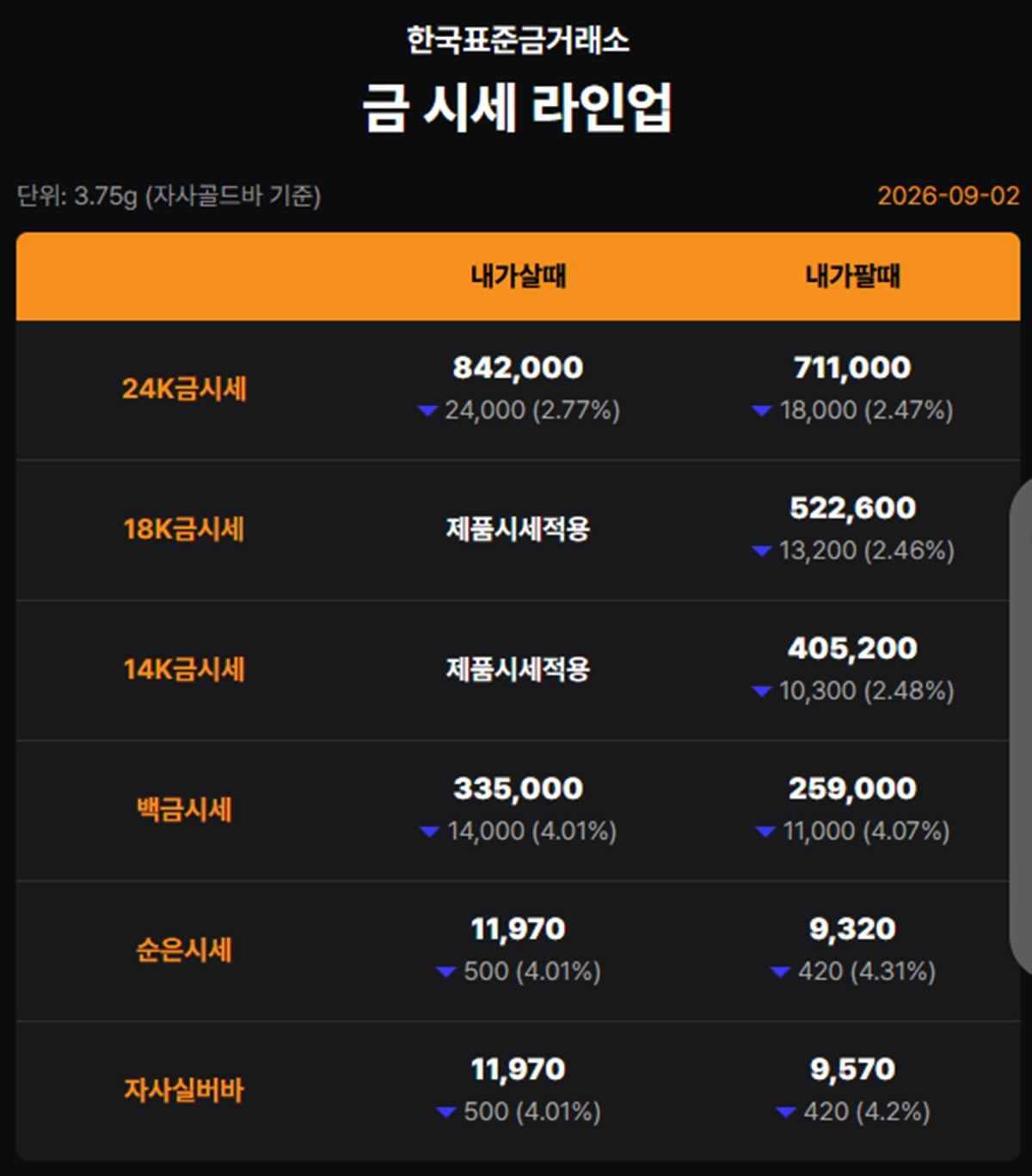Click 제품시세적용 in the 14K row
Viewport: 1032px width, 1176px height.
coord(518,669)
